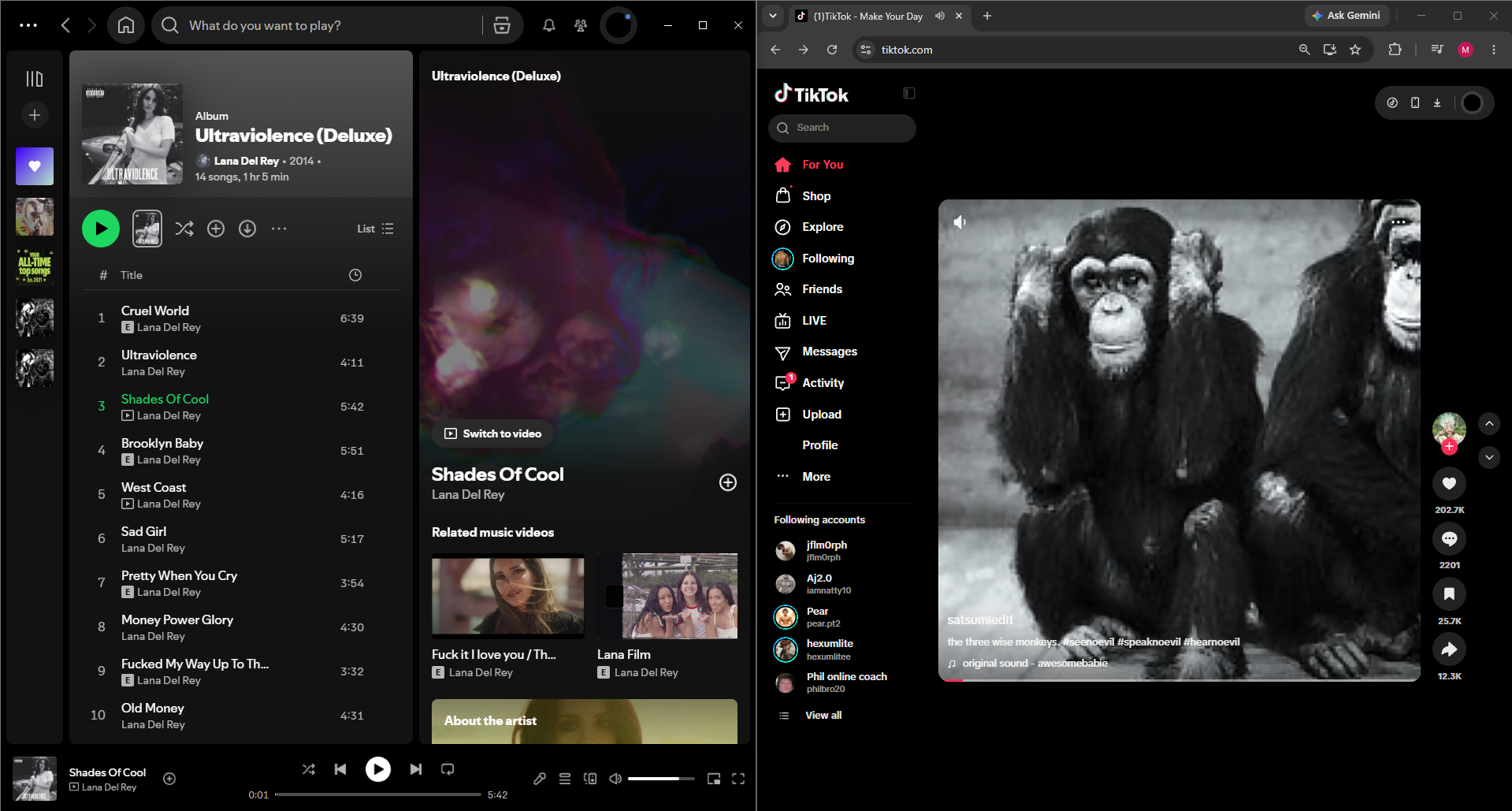The image size is (1512, 811).
Task: Open the Spotify three-dot main menu
Action: [28, 25]
